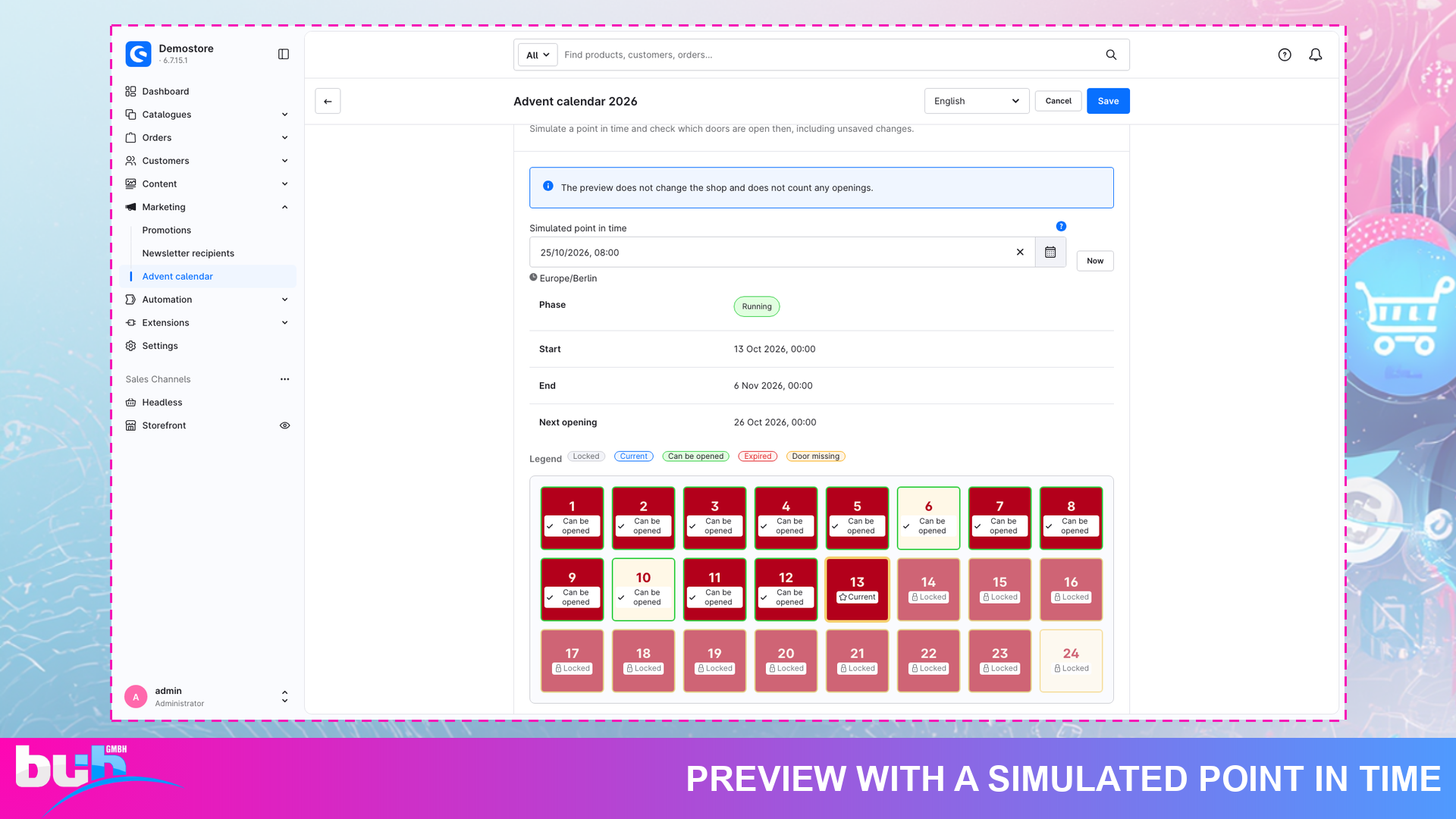1456x819 pixels.
Task: Click the Marketing megaphone icon
Action: [x=130, y=207]
